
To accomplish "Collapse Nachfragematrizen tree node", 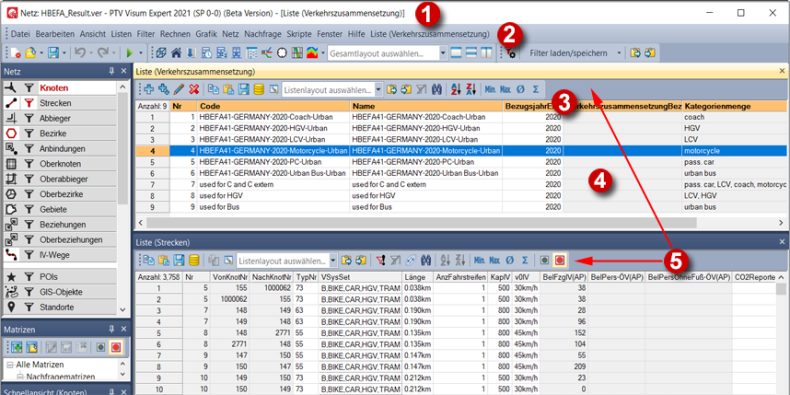I will [20, 376].
